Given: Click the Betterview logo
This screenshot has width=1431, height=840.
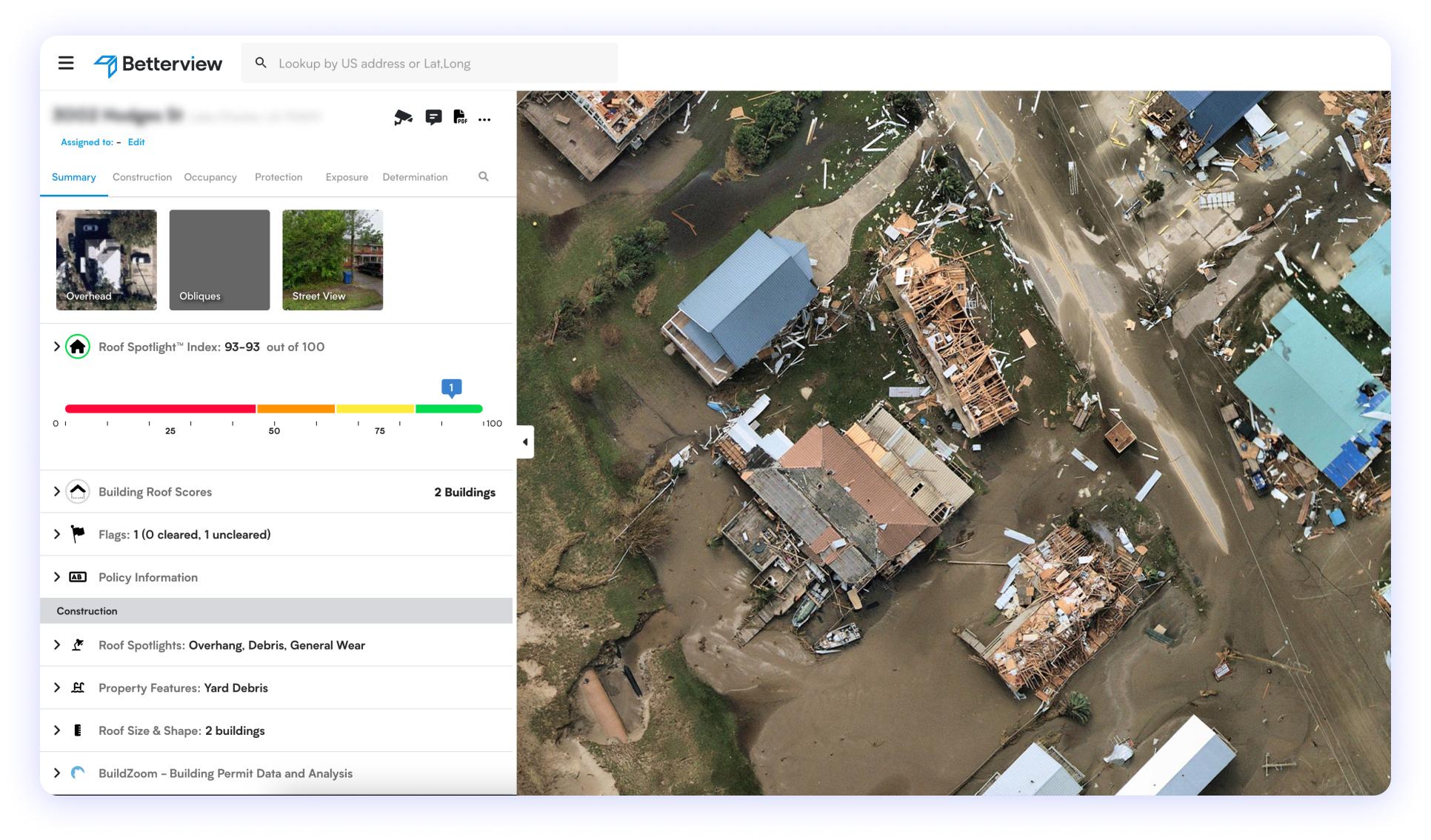Looking at the screenshot, I should pyautogui.click(x=158, y=64).
